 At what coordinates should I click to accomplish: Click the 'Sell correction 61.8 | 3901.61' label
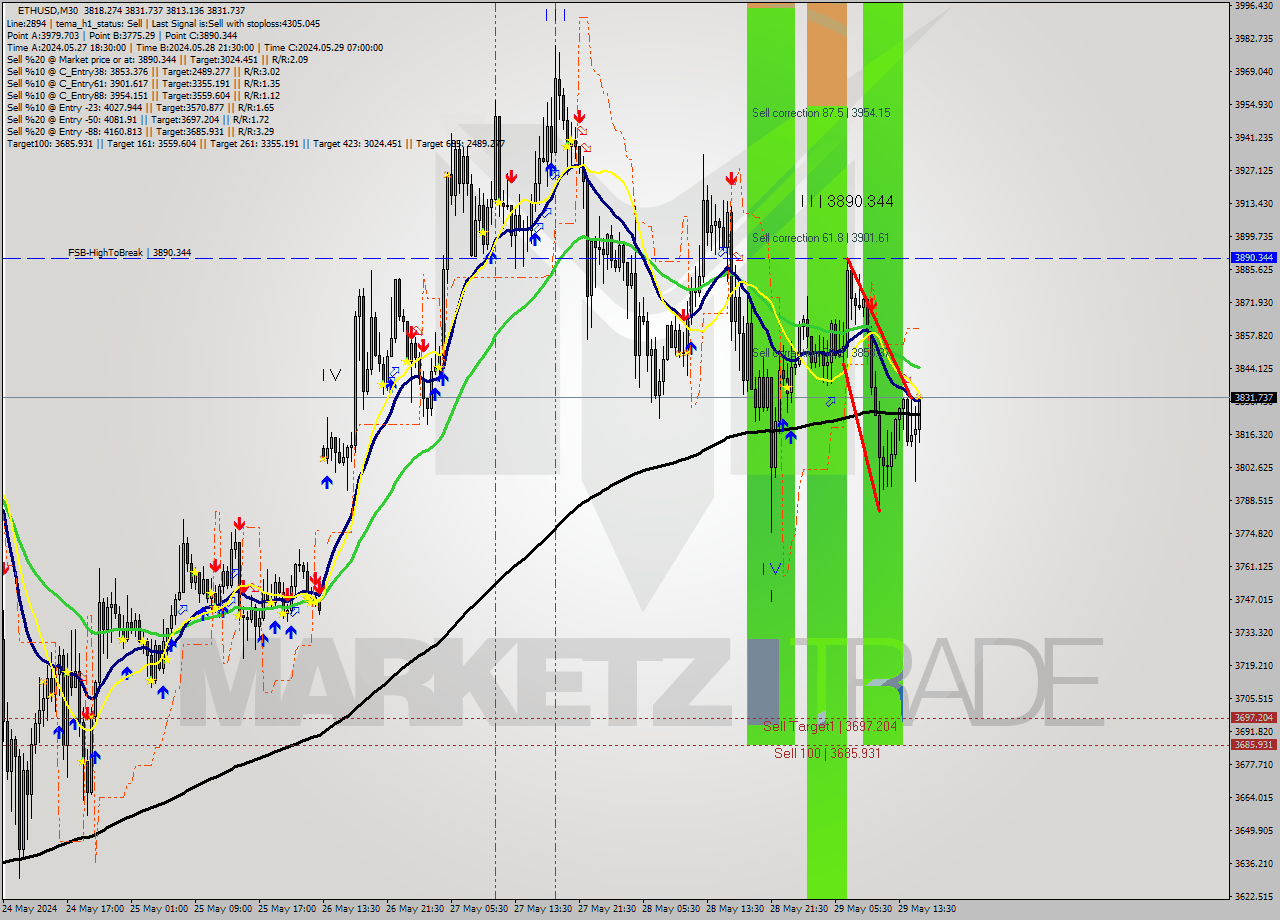[x=821, y=238]
